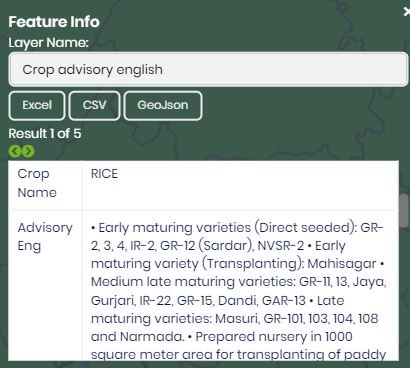Viewport: 410px width, 368px height.
Task: Close the Feature Info panel
Action: 406,12
